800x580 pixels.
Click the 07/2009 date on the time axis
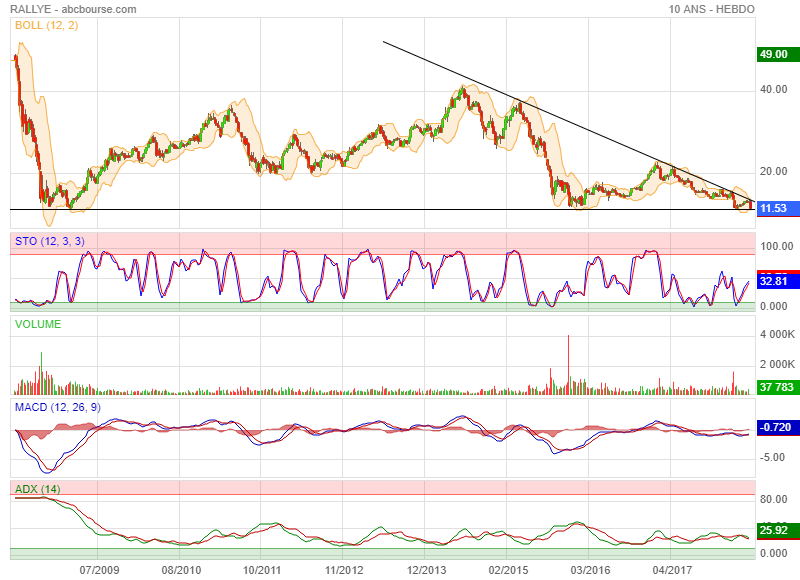(x=99, y=570)
